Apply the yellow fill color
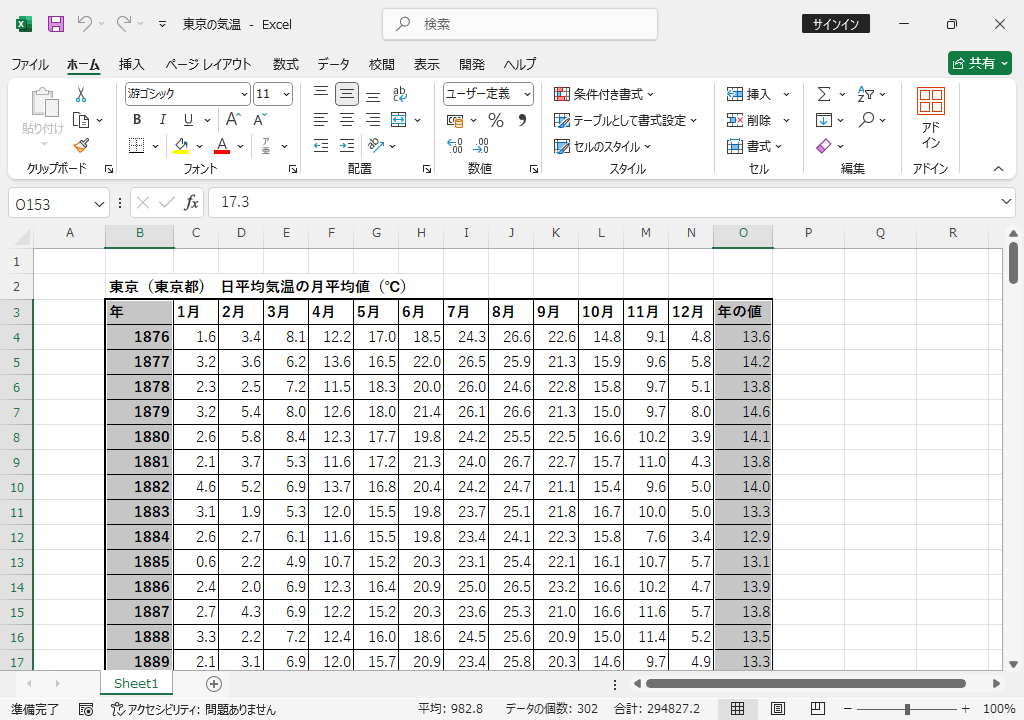Image resolution: width=1024 pixels, height=720 pixels. [x=181, y=146]
